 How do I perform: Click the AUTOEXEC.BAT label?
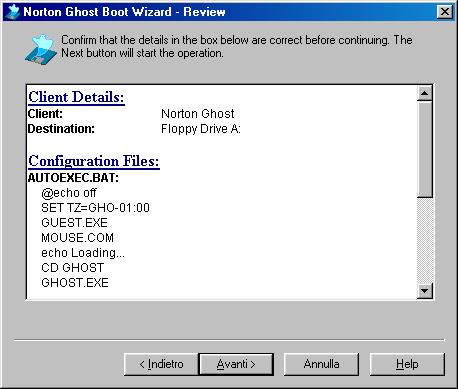[x=73, y=178]
